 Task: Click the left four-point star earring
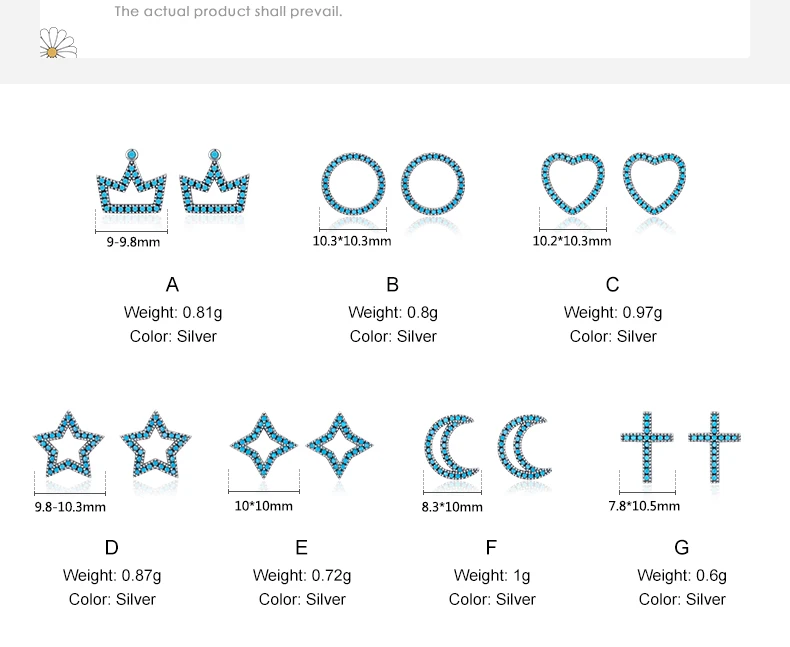pyautogui.click(x=265, y=446)
